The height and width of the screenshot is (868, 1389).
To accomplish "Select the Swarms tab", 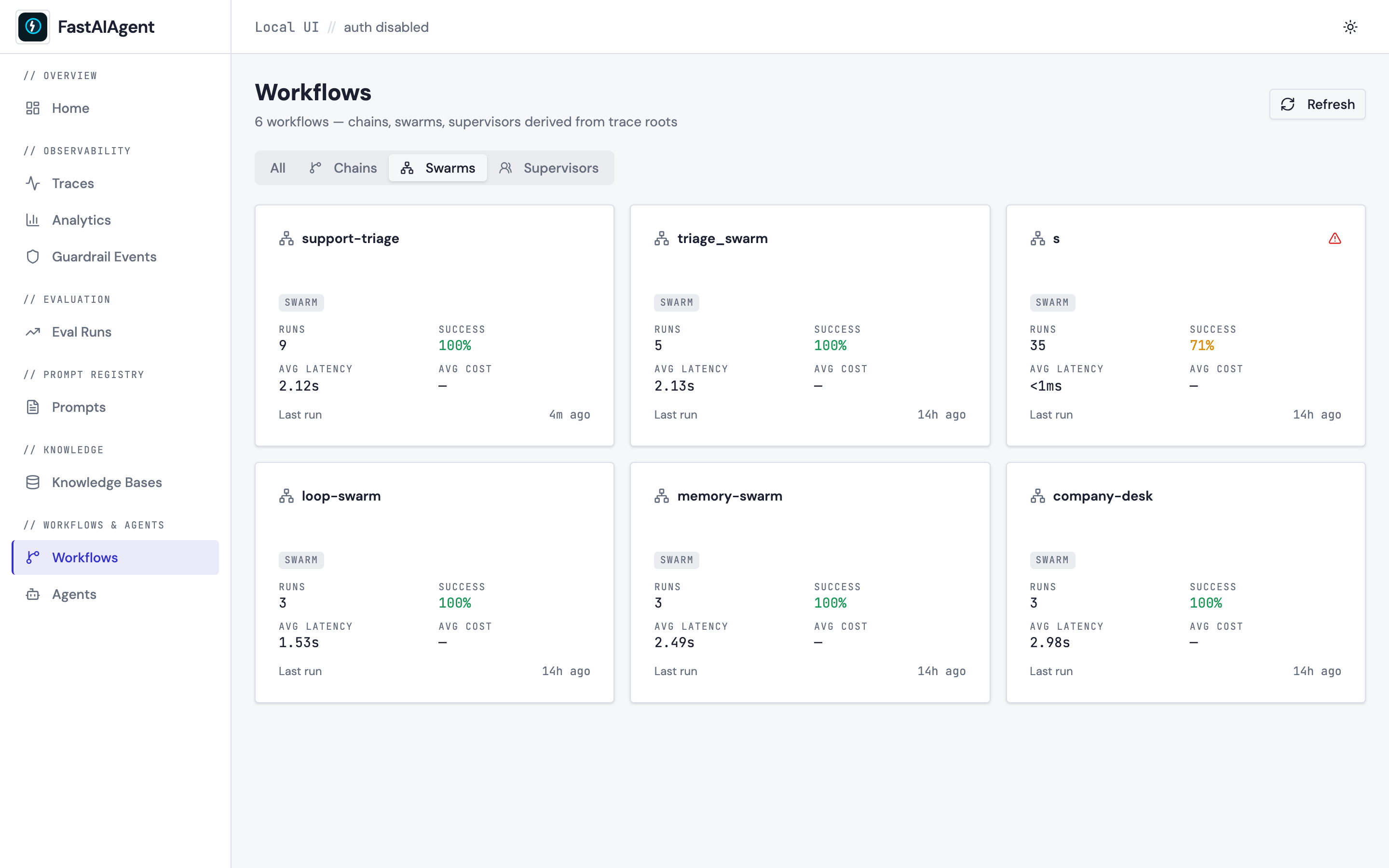I will [x=438, y=168].
